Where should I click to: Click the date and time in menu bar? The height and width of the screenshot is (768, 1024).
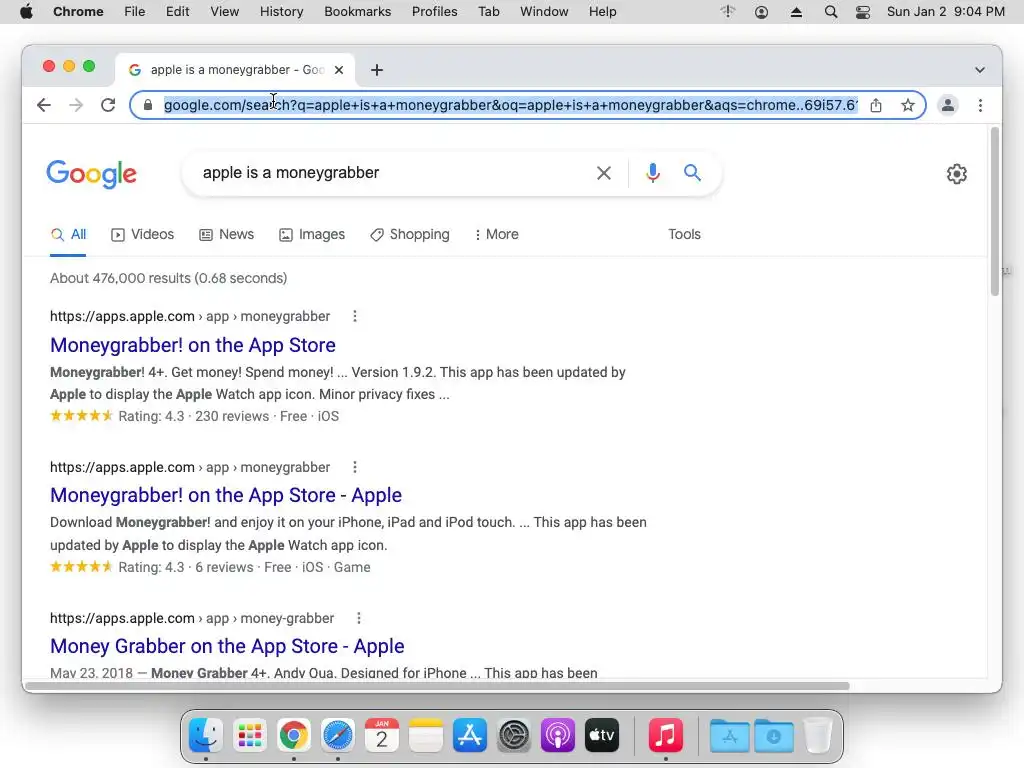point(946,12)
